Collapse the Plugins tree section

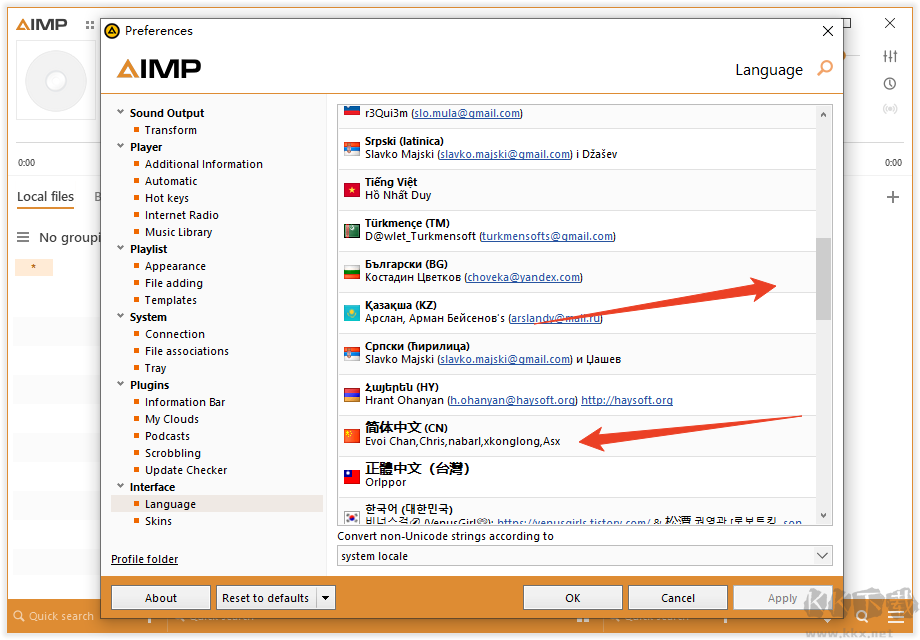pos(121,385)
